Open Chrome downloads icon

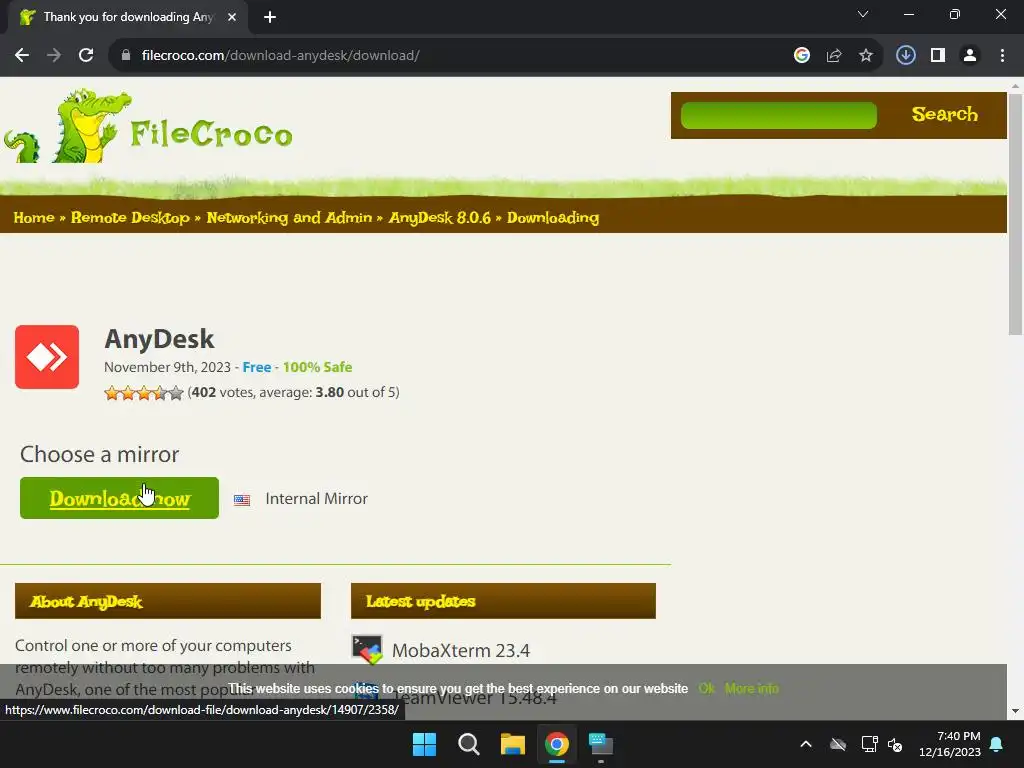coord(905,56)
